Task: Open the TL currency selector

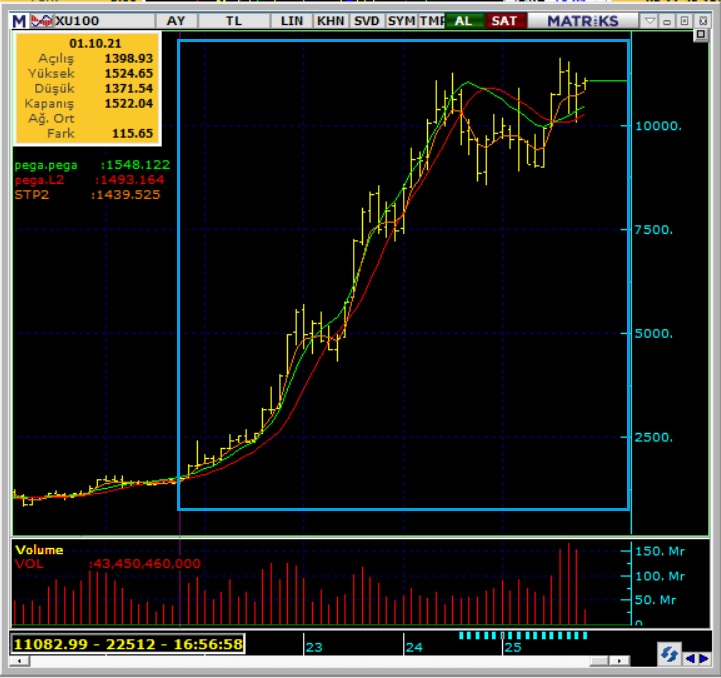Action: 233,20
